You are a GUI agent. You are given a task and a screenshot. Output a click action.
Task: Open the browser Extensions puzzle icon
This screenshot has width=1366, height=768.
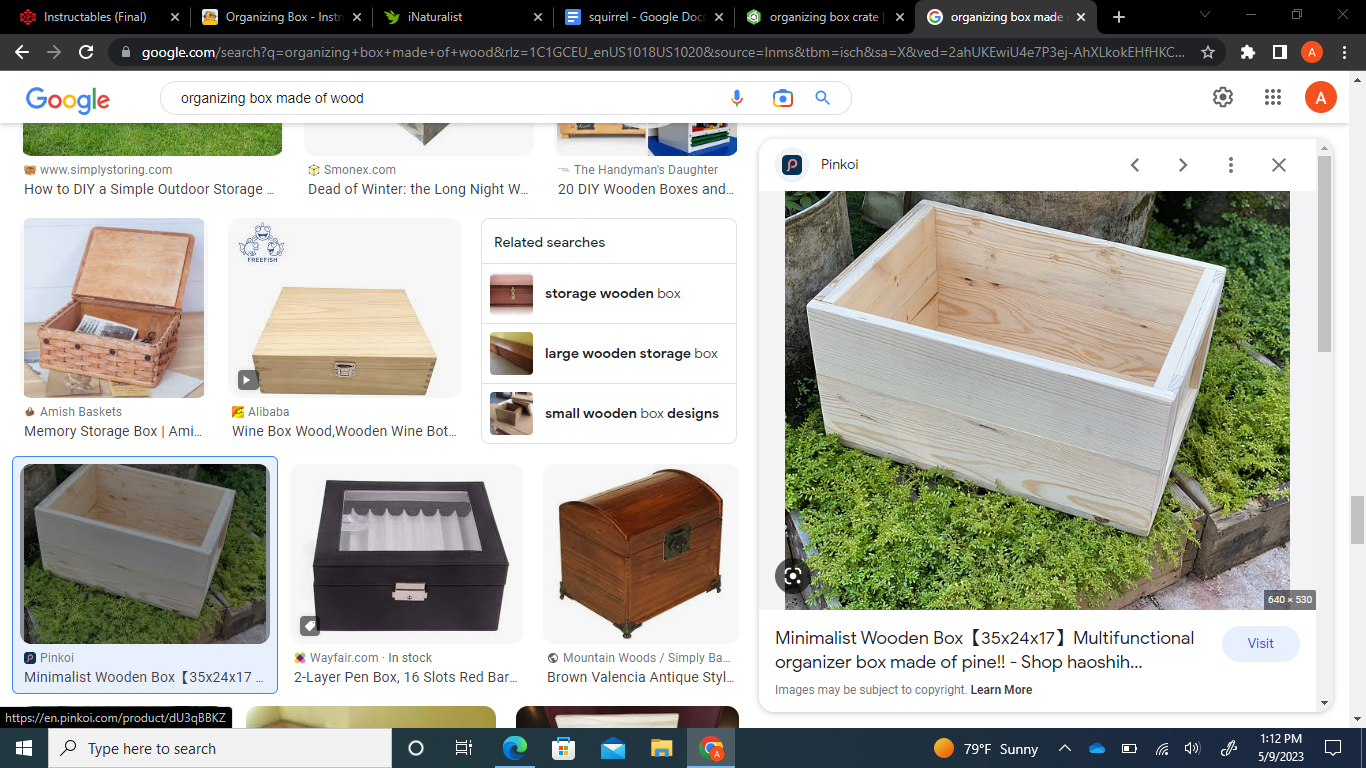tap(1248, 52)
